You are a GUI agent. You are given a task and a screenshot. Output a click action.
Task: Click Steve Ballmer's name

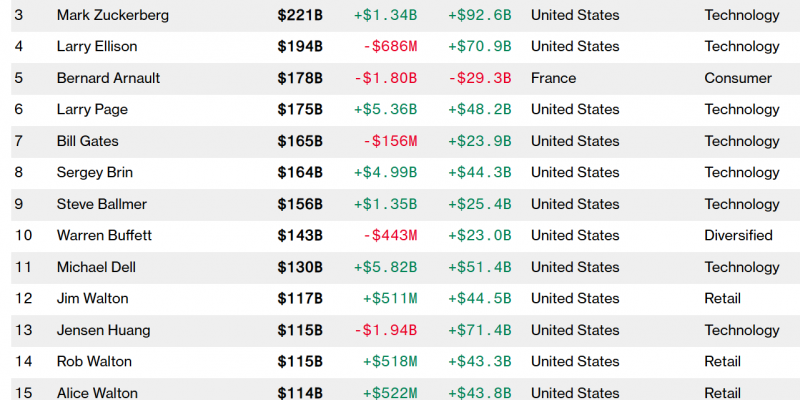102,204
